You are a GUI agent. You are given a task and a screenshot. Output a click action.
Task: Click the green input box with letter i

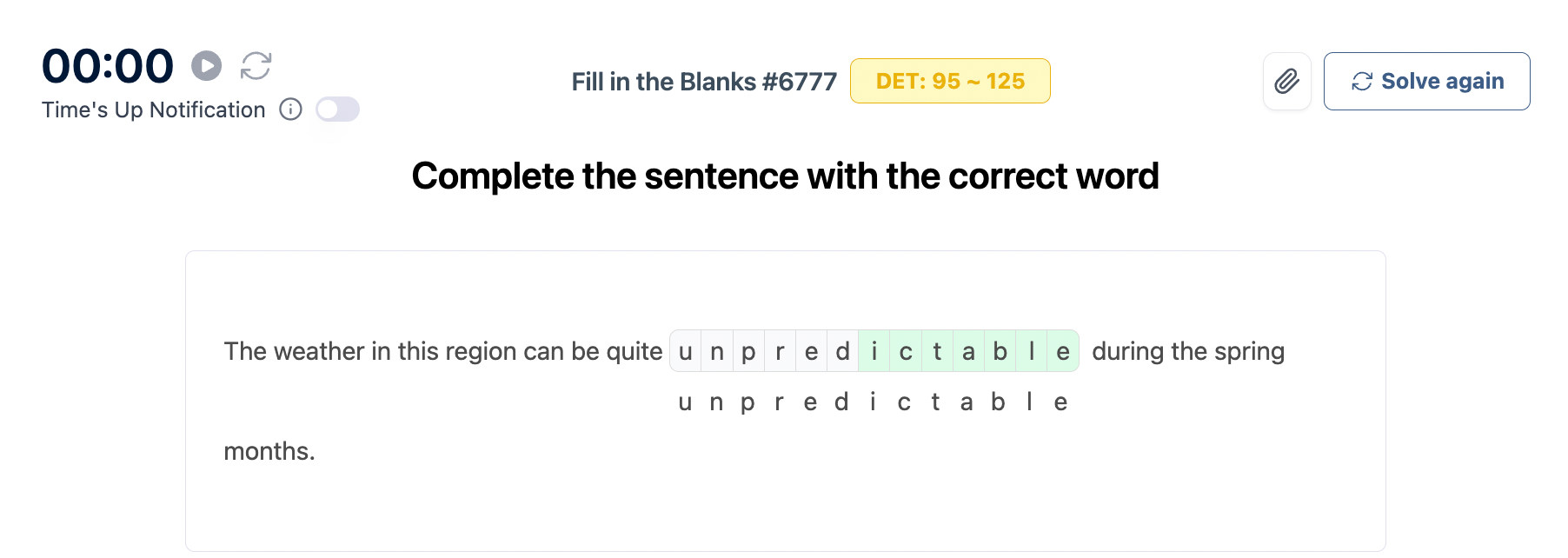(874, 351)
